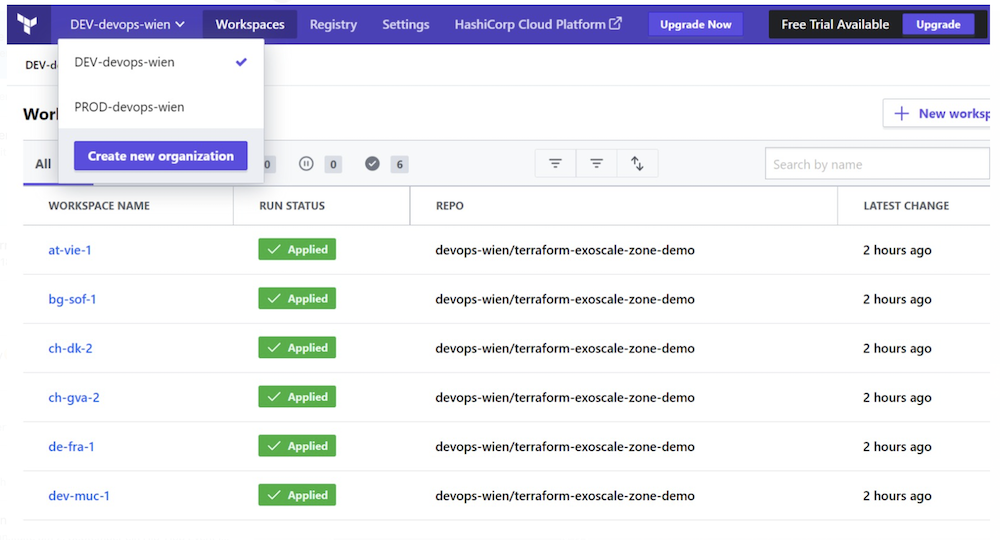Image resolution: width=1000 pixels, height=540 pixels.
Task: Click the Free Trial Available label
Action: pyautogui.click(x=835, y=24)
